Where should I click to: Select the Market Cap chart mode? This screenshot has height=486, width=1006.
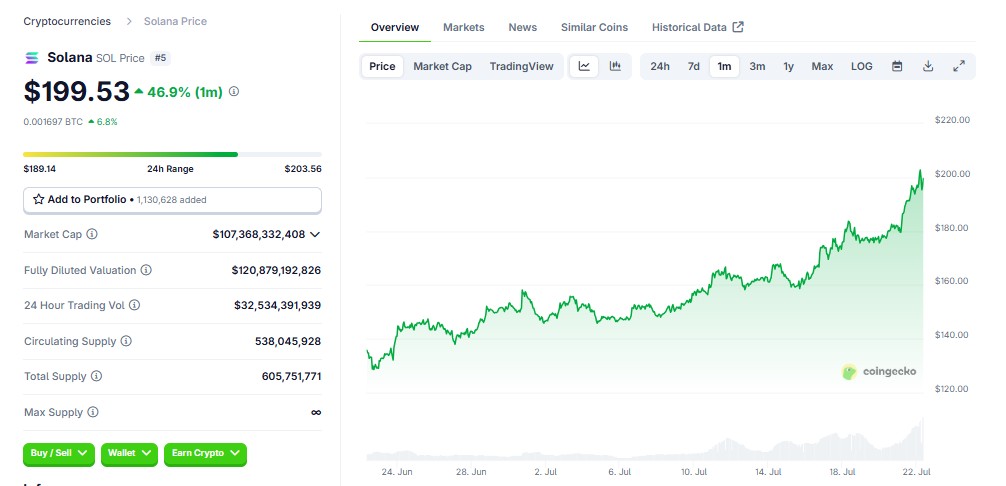click(x=442, y=66)
